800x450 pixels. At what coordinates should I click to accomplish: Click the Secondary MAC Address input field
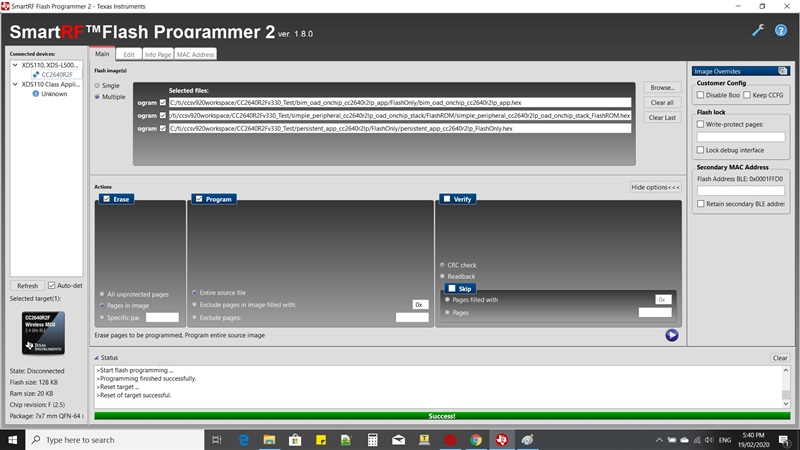coord(740,190)
